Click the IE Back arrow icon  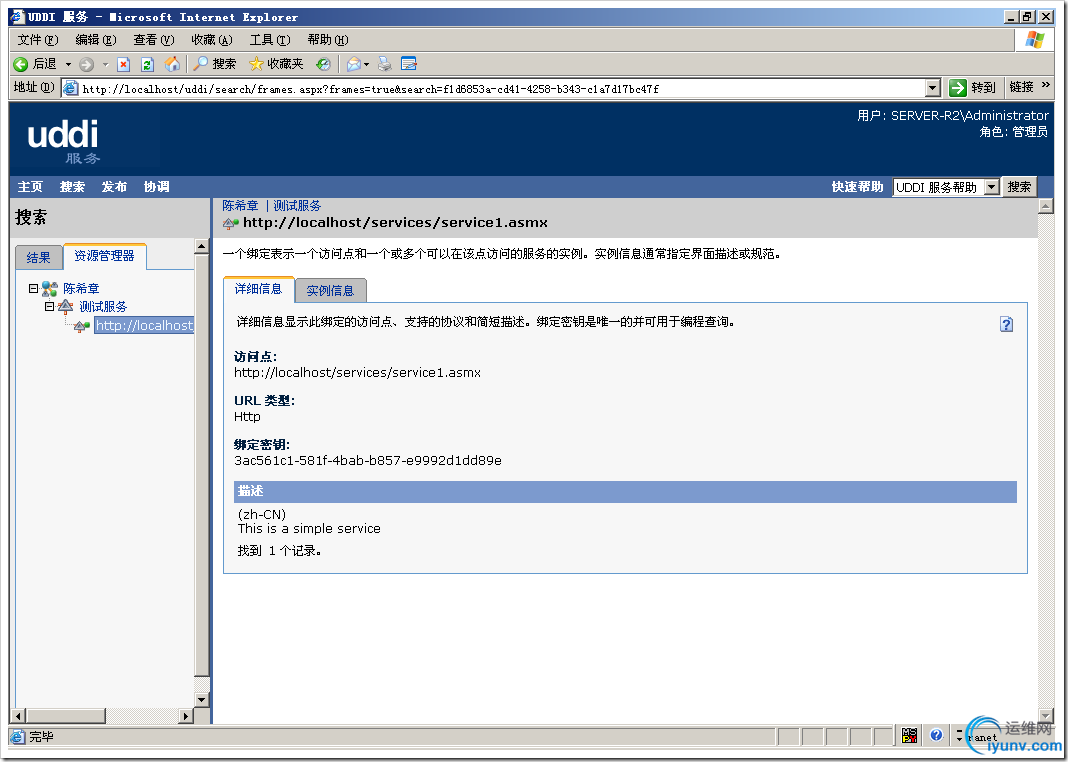(x=21, y=64)
